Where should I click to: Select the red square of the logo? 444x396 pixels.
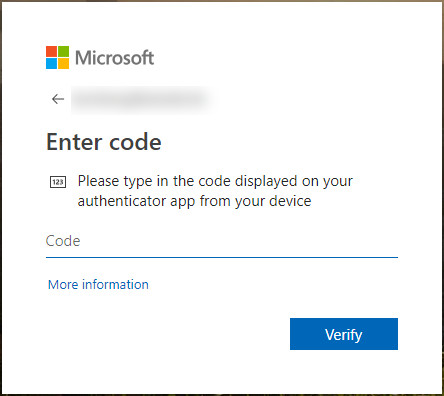[51, 51]
